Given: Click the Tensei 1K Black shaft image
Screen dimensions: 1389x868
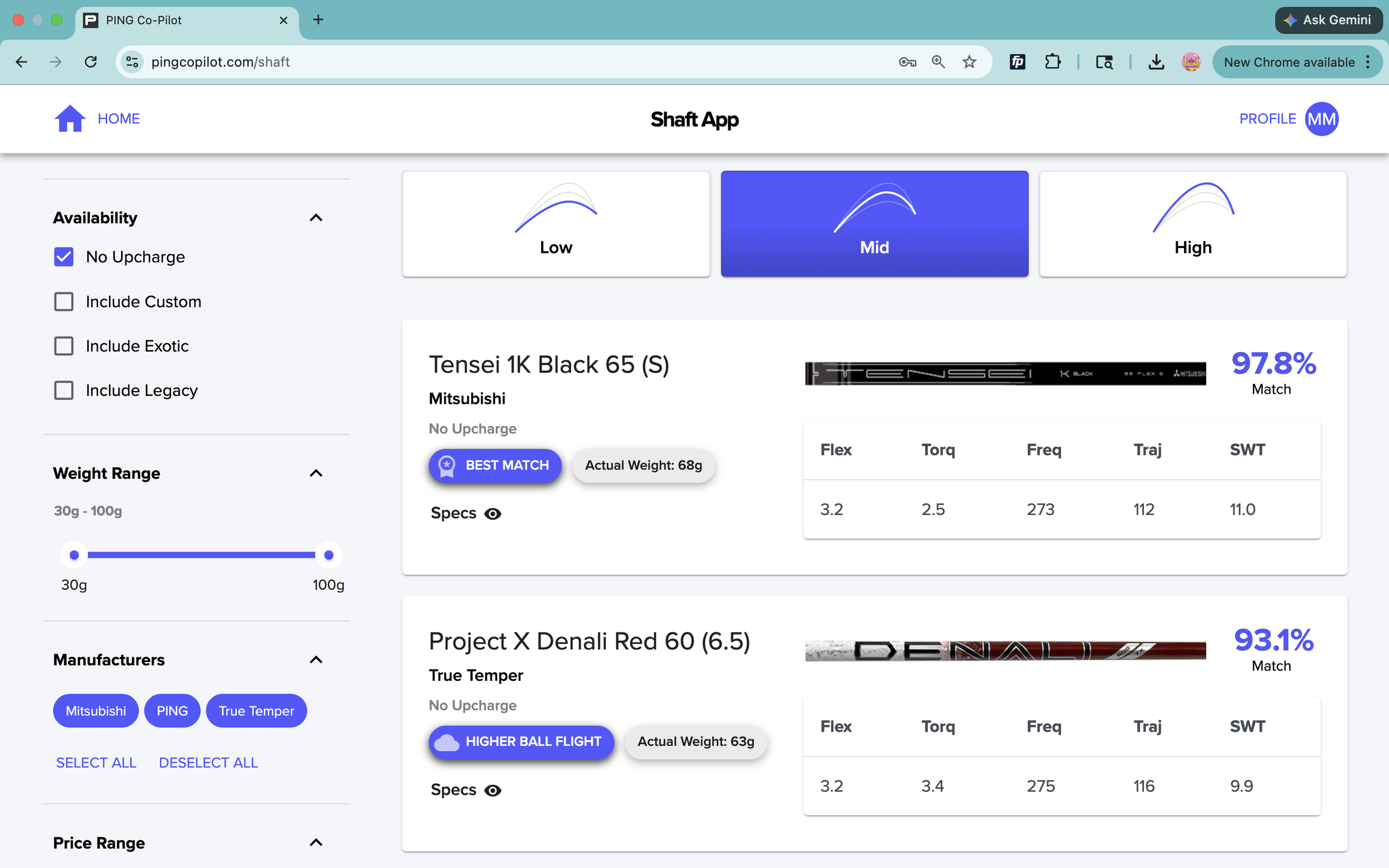Looking at the screenshot, I should point(1006,374).
